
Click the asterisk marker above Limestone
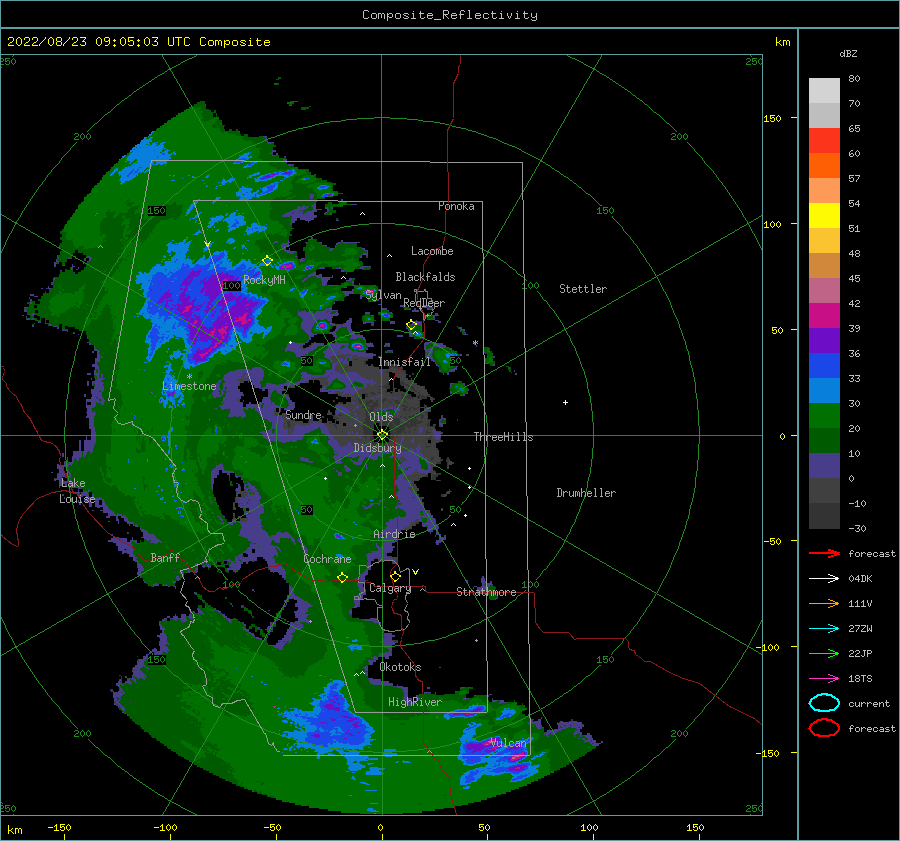[x=189, y=377]
